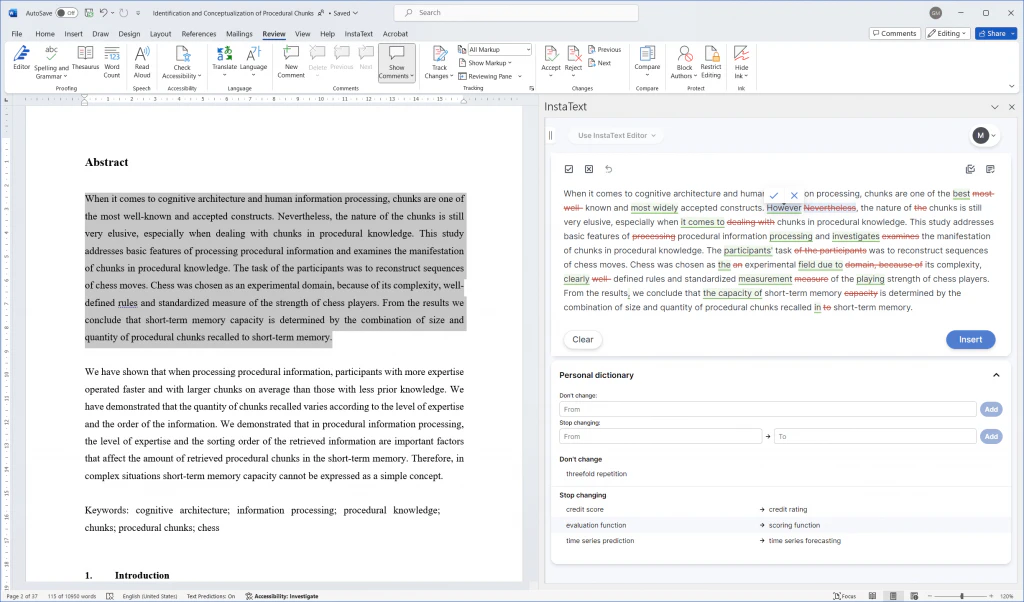Switch to the References tab
Screen dimensions: 1024x602
[x=199, y=33]
